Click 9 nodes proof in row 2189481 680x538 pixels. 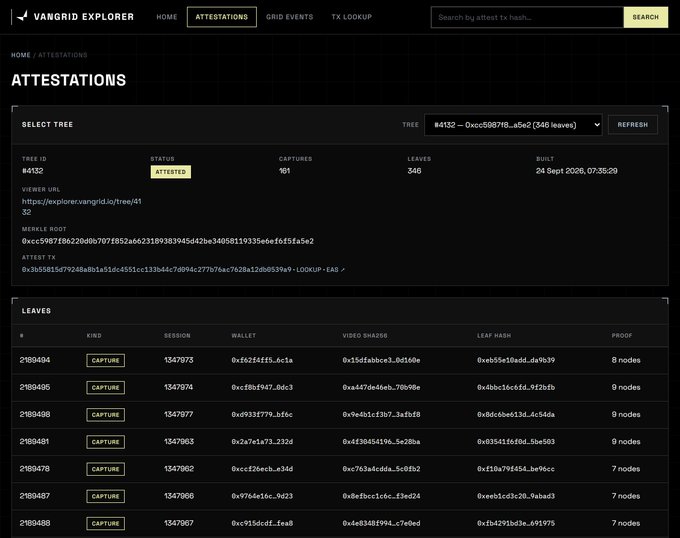[626, 441]
